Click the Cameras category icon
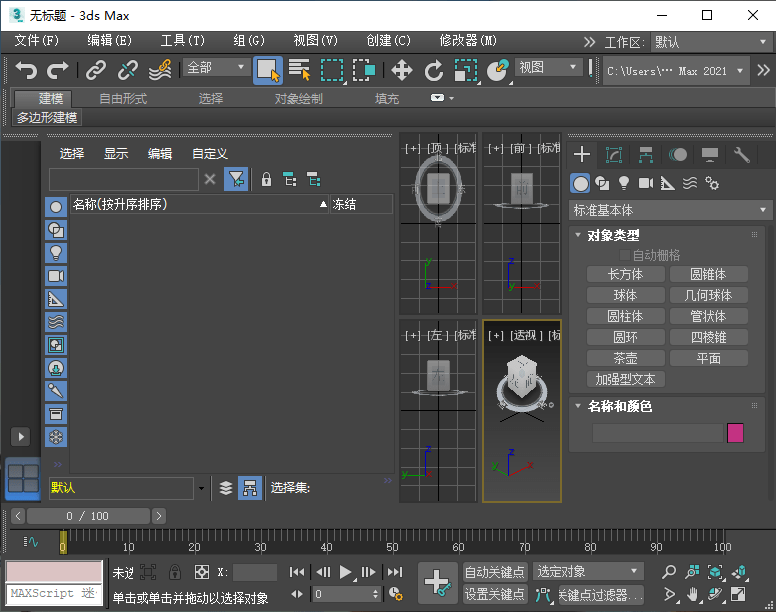 646,183
